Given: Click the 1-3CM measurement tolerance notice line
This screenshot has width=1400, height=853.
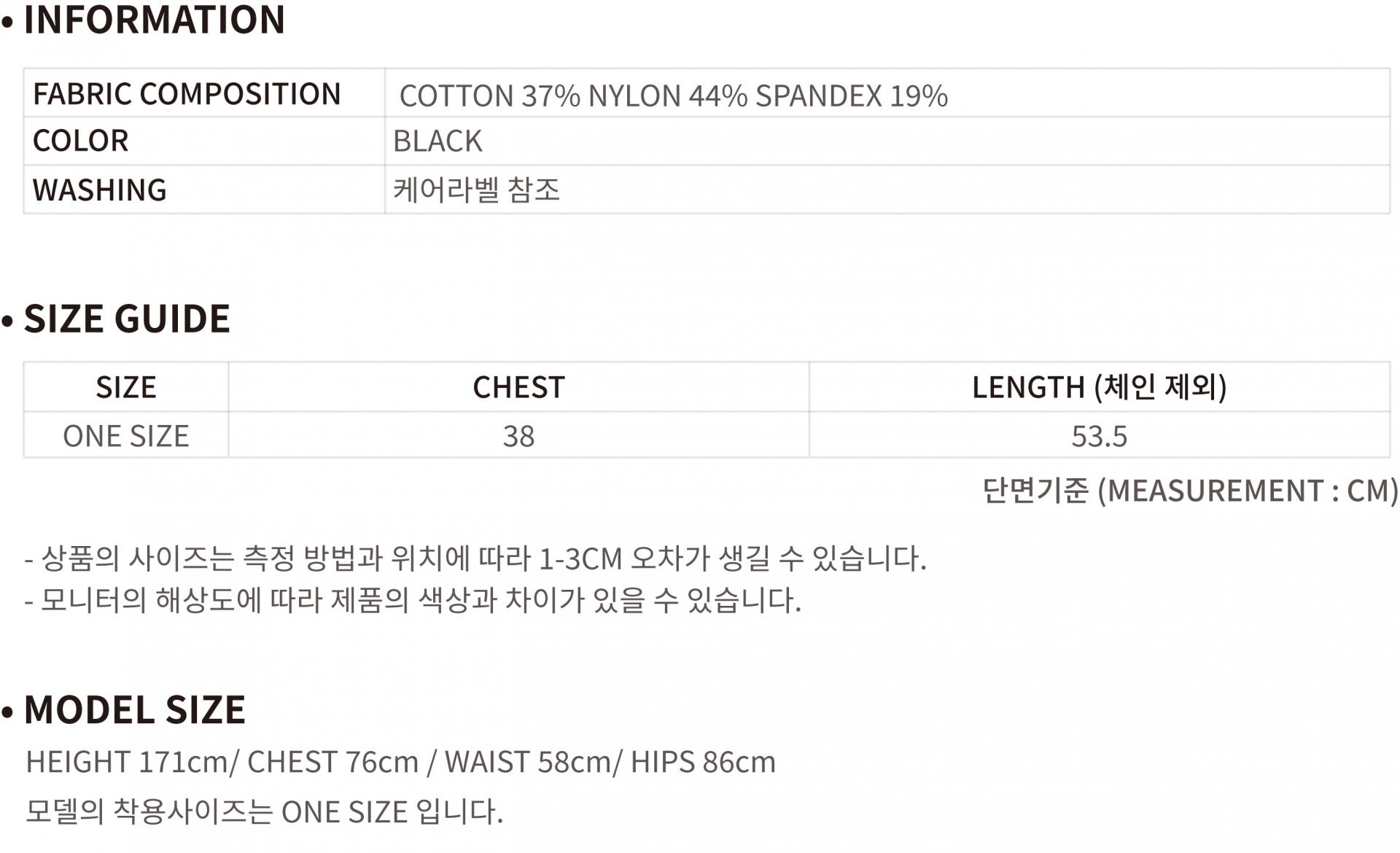Looking at the screenshot, I should 475,558.
